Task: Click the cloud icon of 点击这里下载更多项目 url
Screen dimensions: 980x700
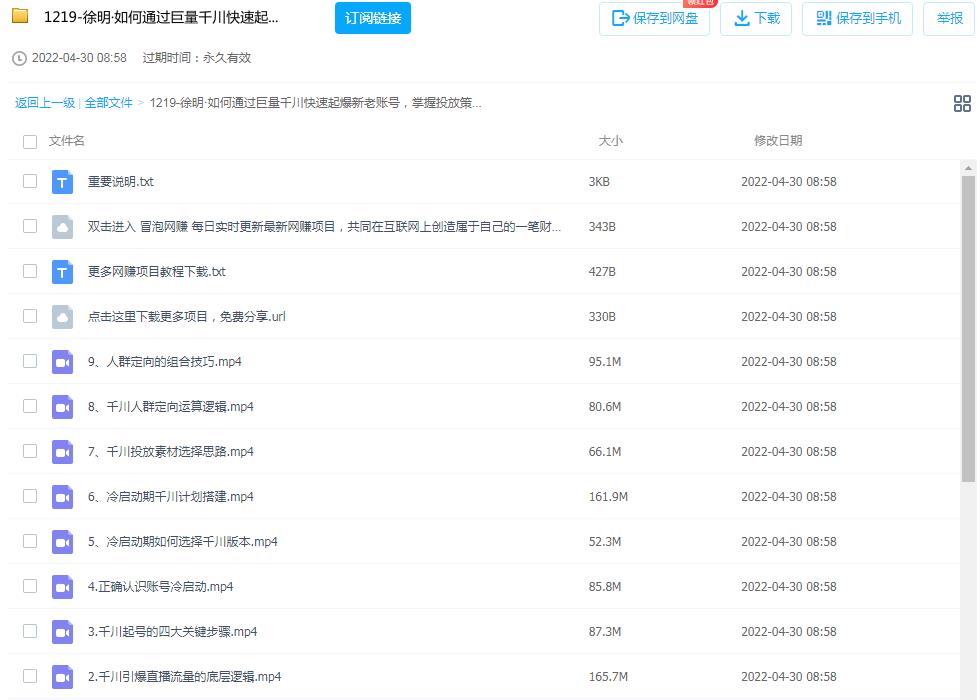Action: point(62,317)
